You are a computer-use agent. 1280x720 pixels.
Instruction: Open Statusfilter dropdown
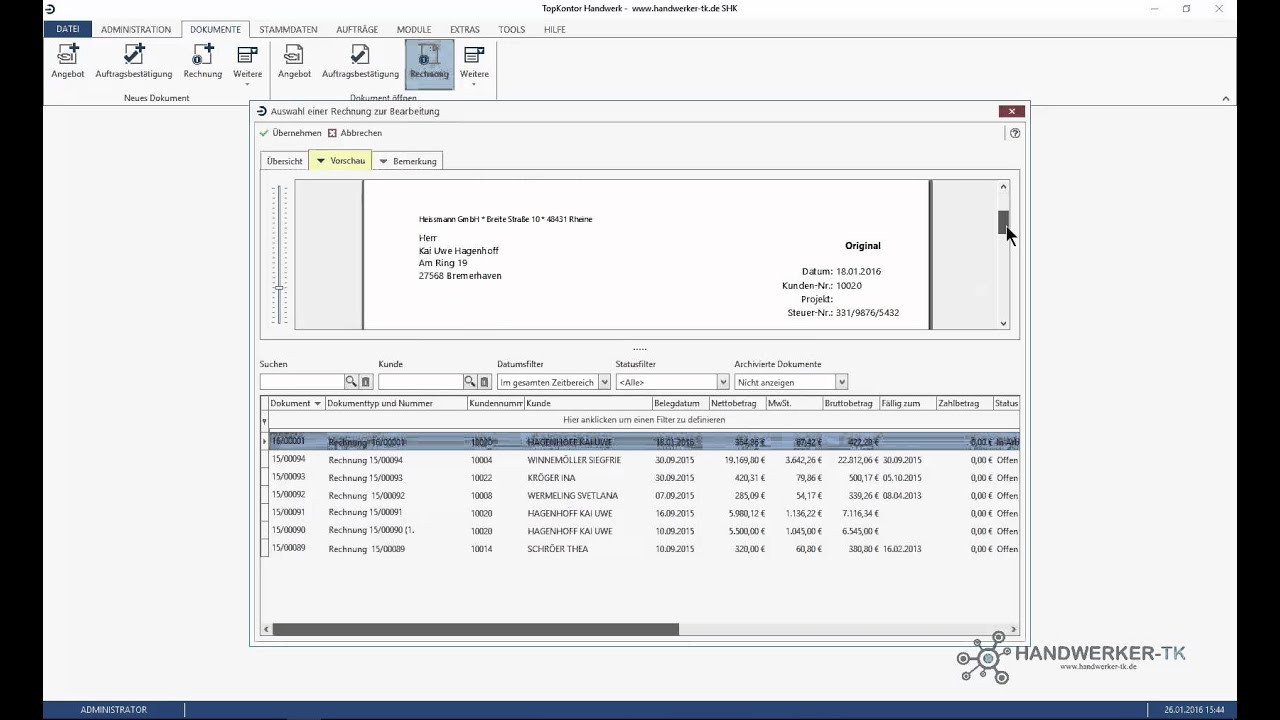pyautogui.click(x=722, y=382)
